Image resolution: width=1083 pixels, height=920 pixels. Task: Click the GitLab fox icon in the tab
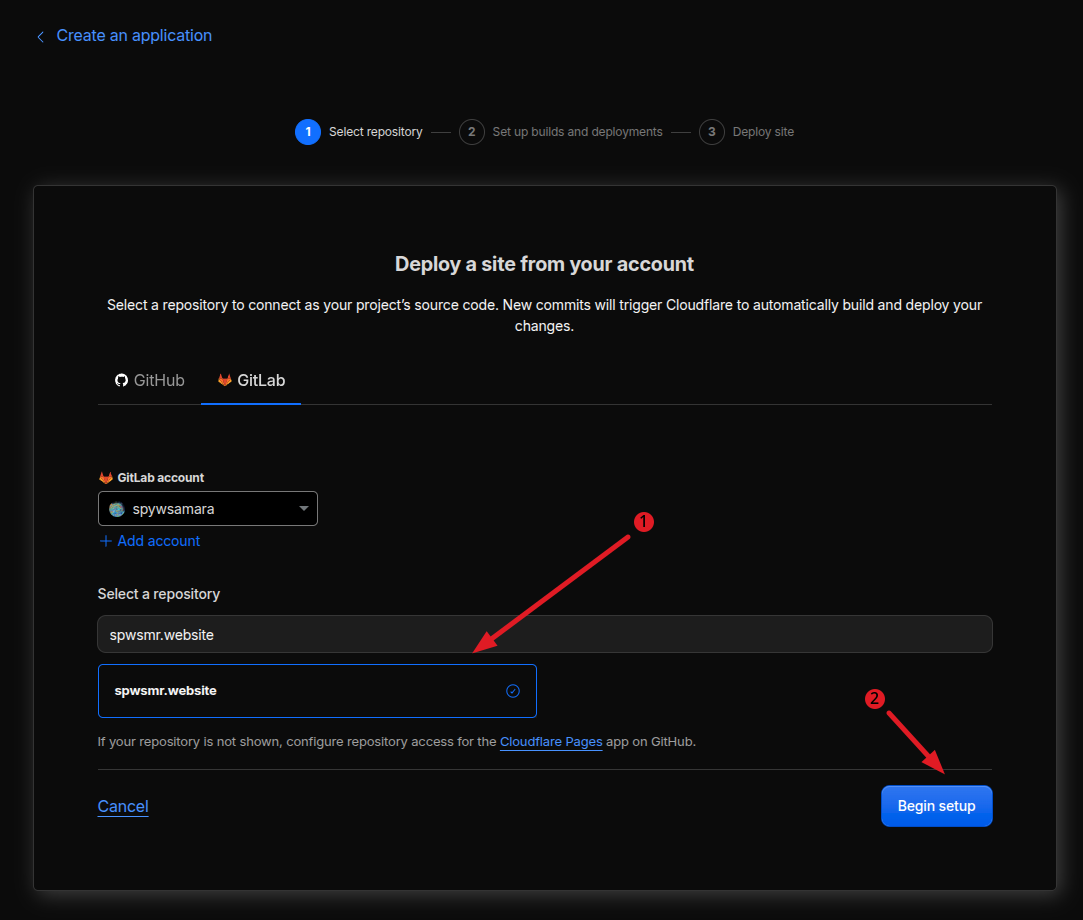pos(224,380)
